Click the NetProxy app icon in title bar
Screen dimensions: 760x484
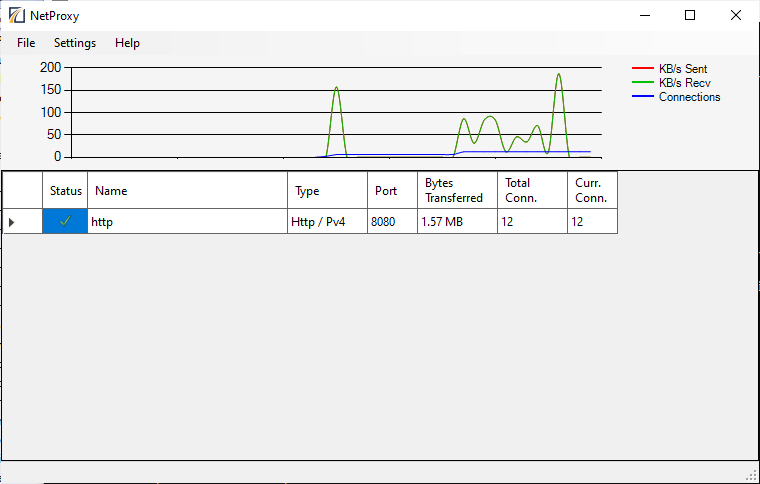coord(16,16)
